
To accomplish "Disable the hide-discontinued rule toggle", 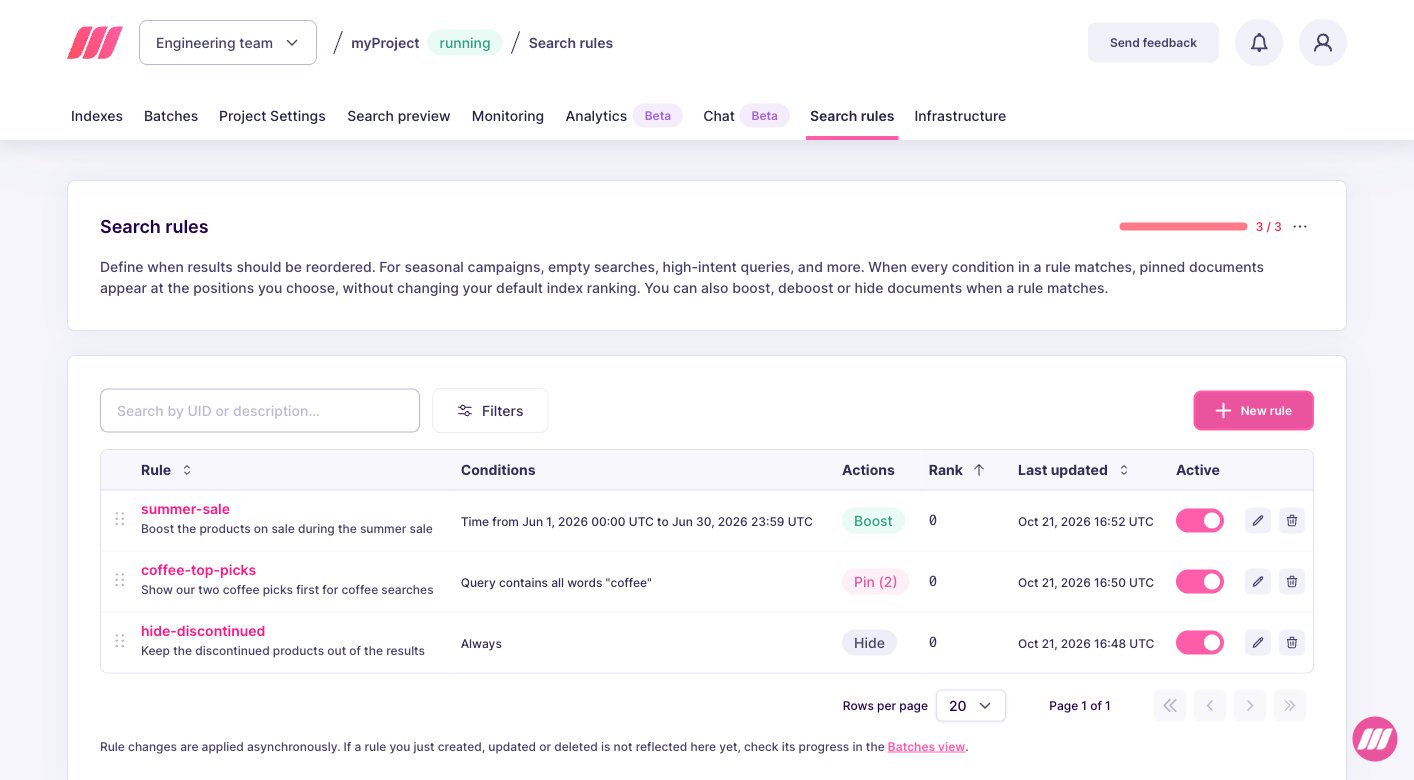I will click(x=1200, y=642).
